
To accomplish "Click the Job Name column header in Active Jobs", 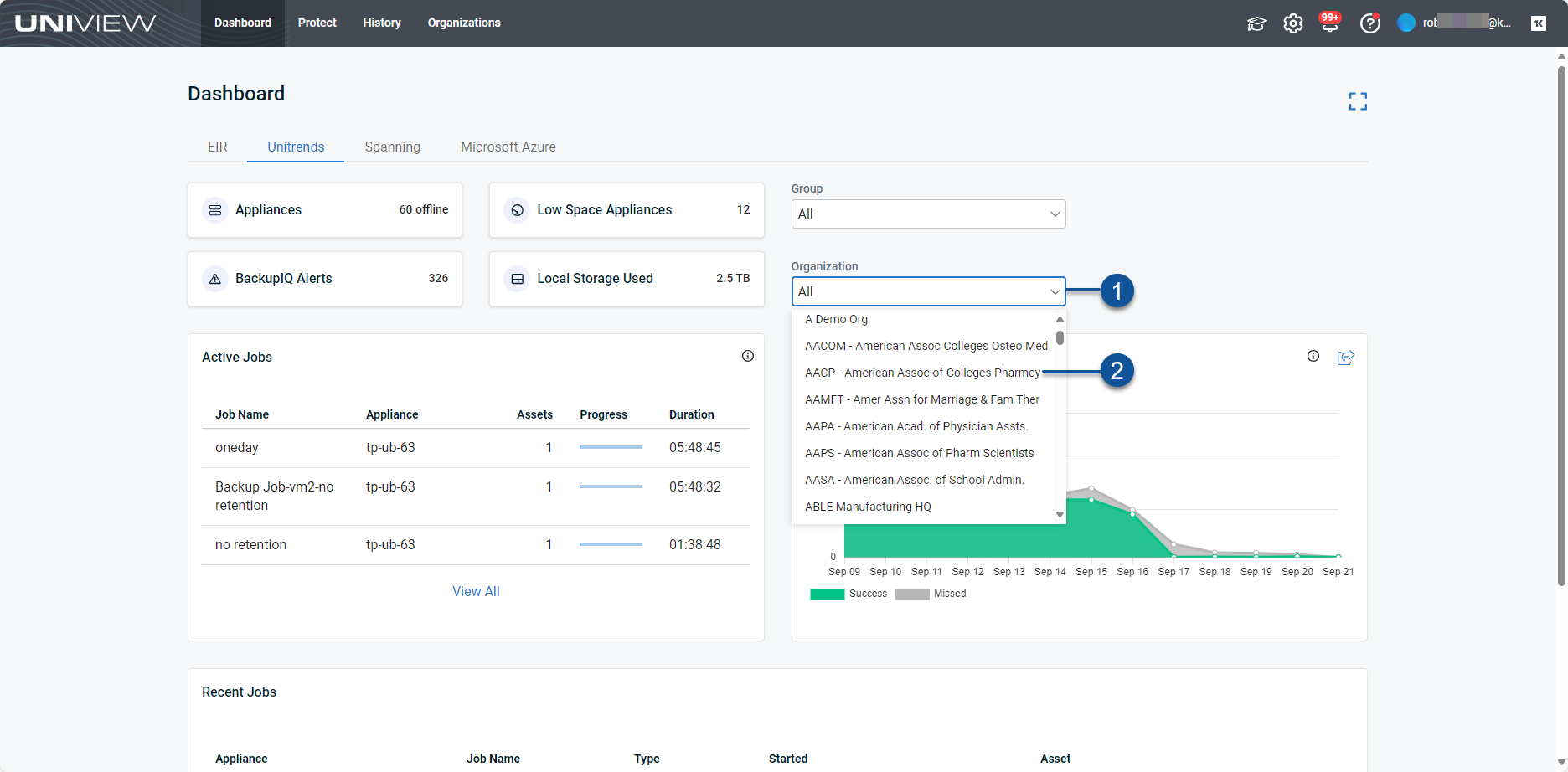I will (242, 414).
